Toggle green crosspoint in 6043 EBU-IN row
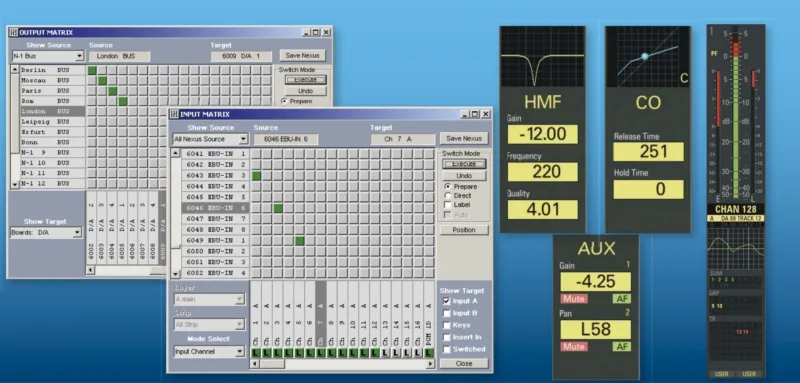The image size is (800, 383). pos(256,175)
